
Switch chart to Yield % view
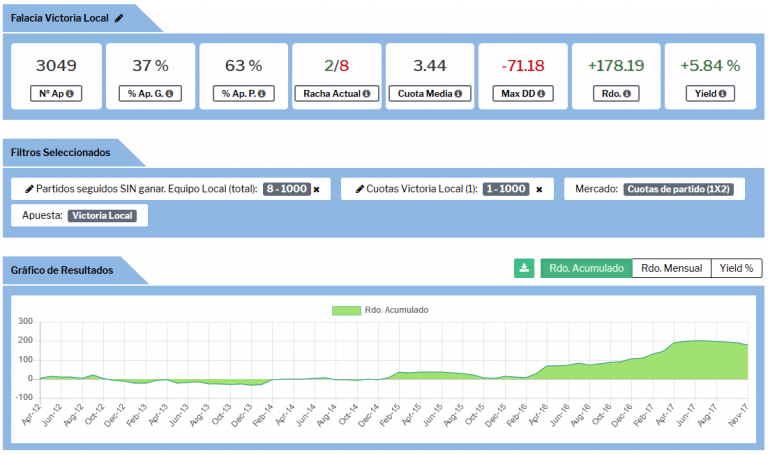click(x=735, y=268)
